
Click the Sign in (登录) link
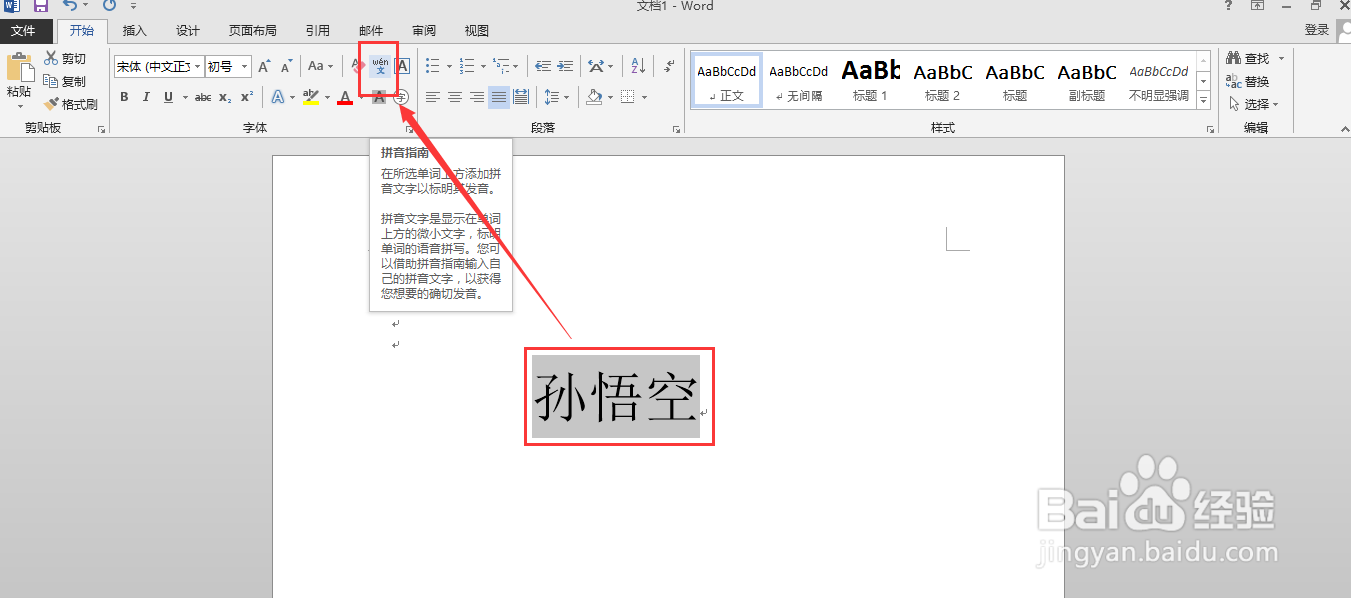point(1316,30)
